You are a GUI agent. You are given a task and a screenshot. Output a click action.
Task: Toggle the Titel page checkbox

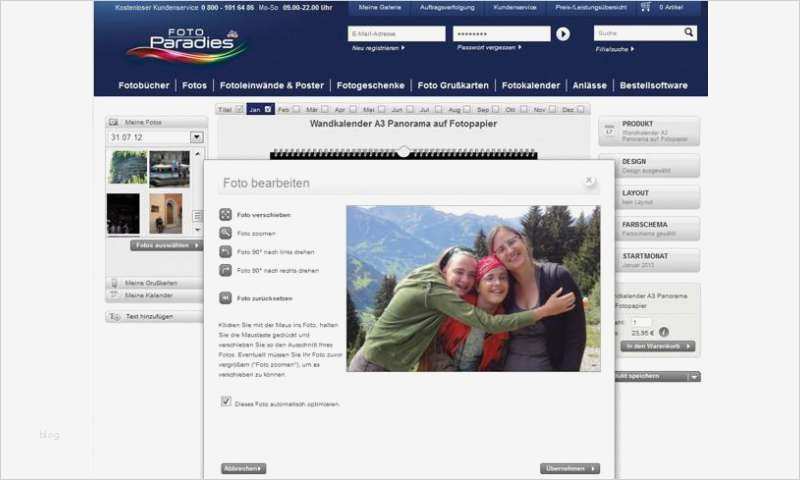(x=239, y=109)
